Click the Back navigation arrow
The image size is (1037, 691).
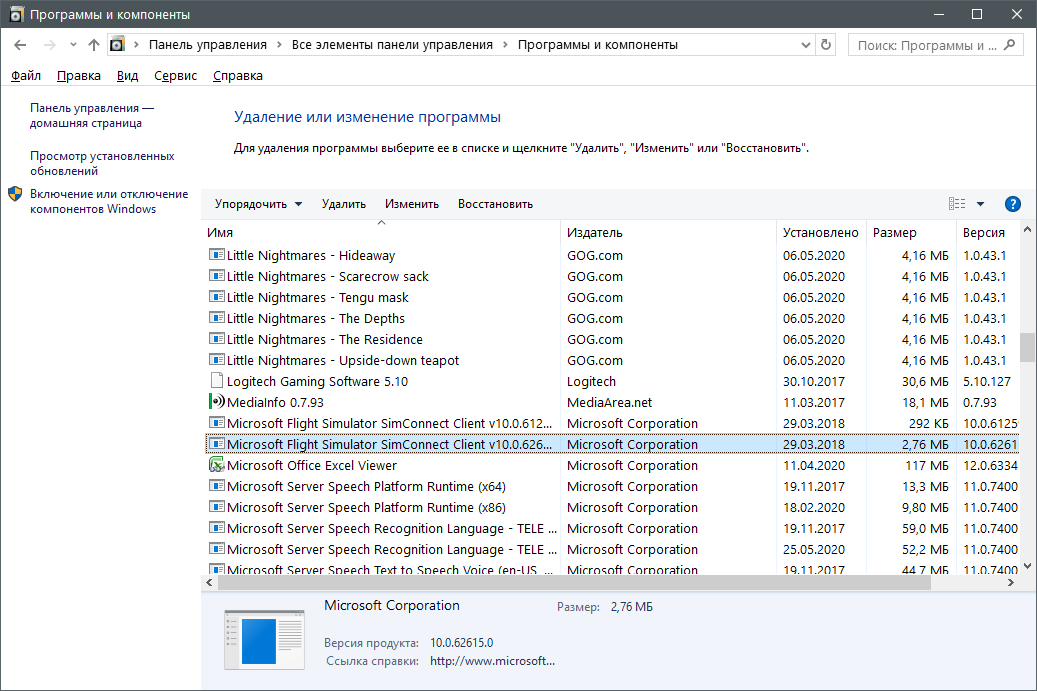tap(20, 45)
